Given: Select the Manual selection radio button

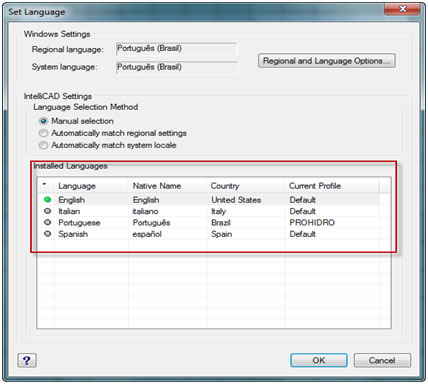Looking at the screenshot, I should [x=43, y=121].
